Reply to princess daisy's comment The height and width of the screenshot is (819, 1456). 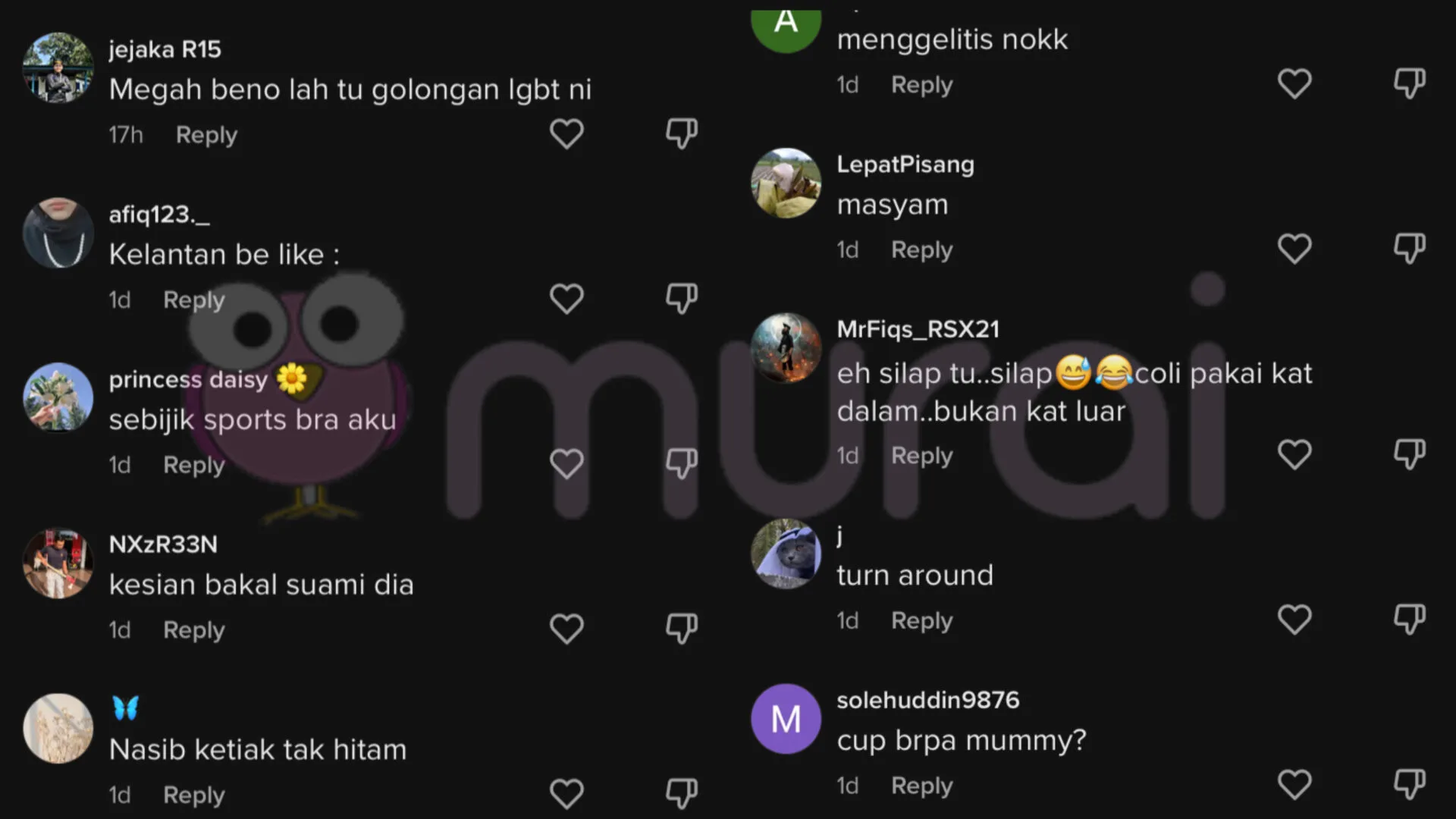(x=194, y=465)
